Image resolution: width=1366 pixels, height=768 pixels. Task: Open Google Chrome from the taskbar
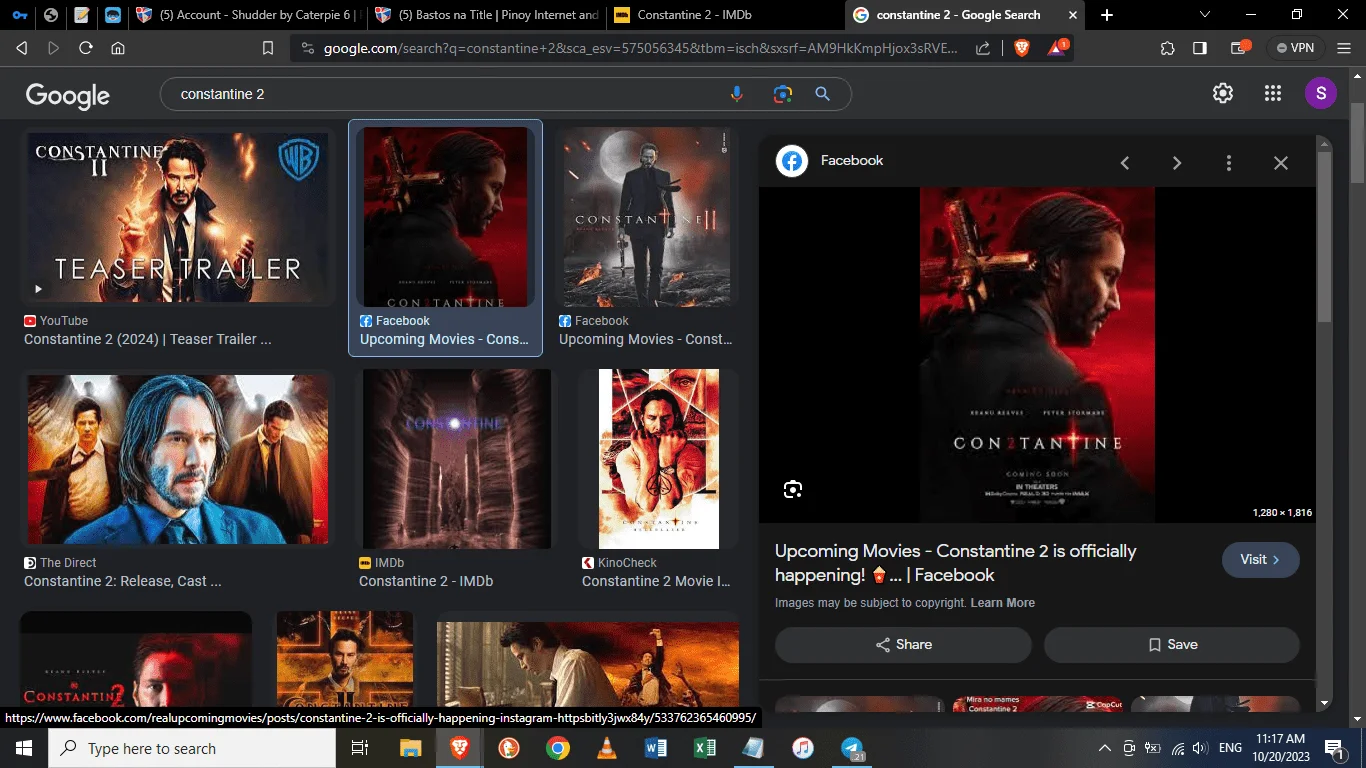tap(558, 748)
